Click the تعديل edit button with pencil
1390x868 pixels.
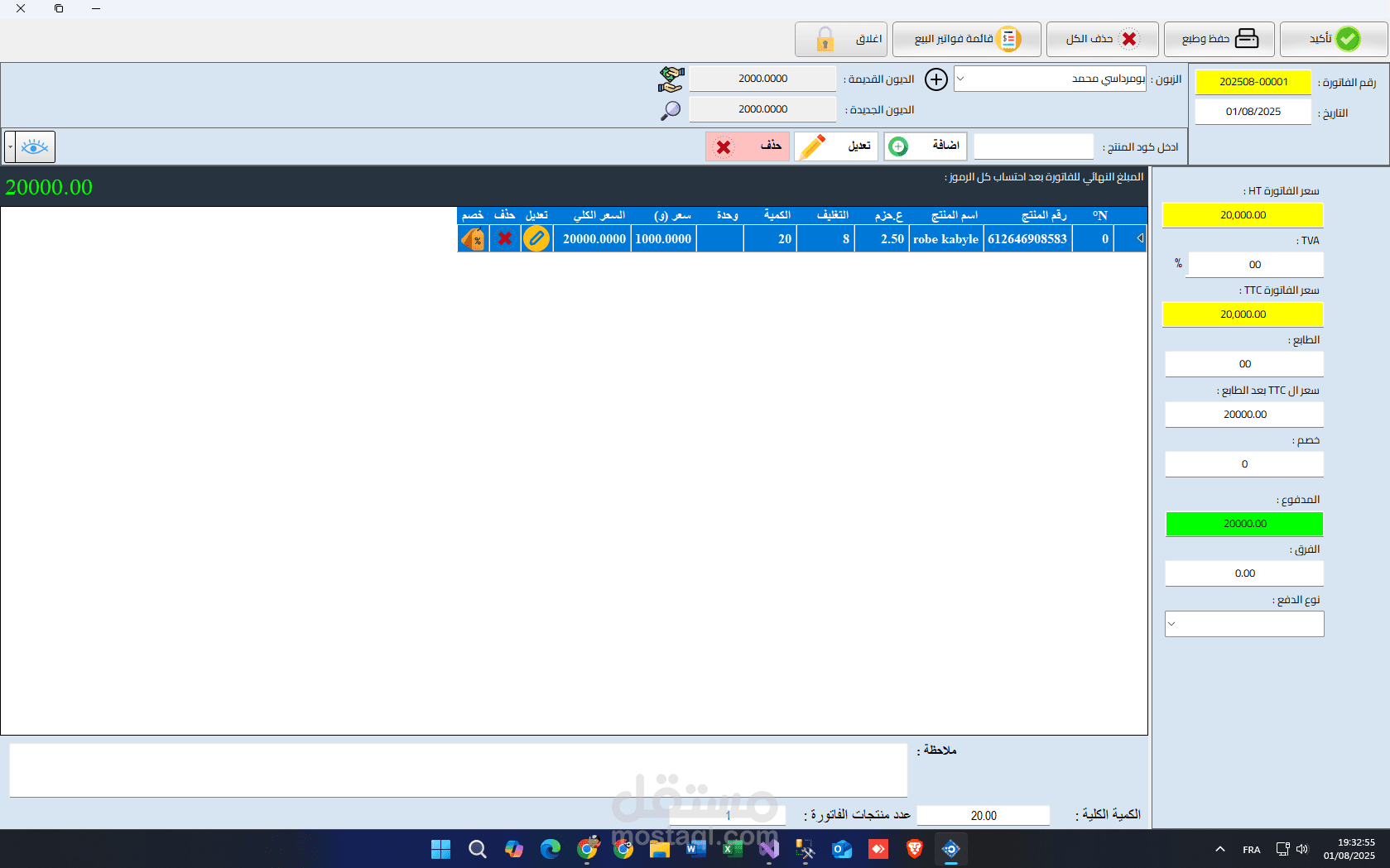tap(836, 146)
